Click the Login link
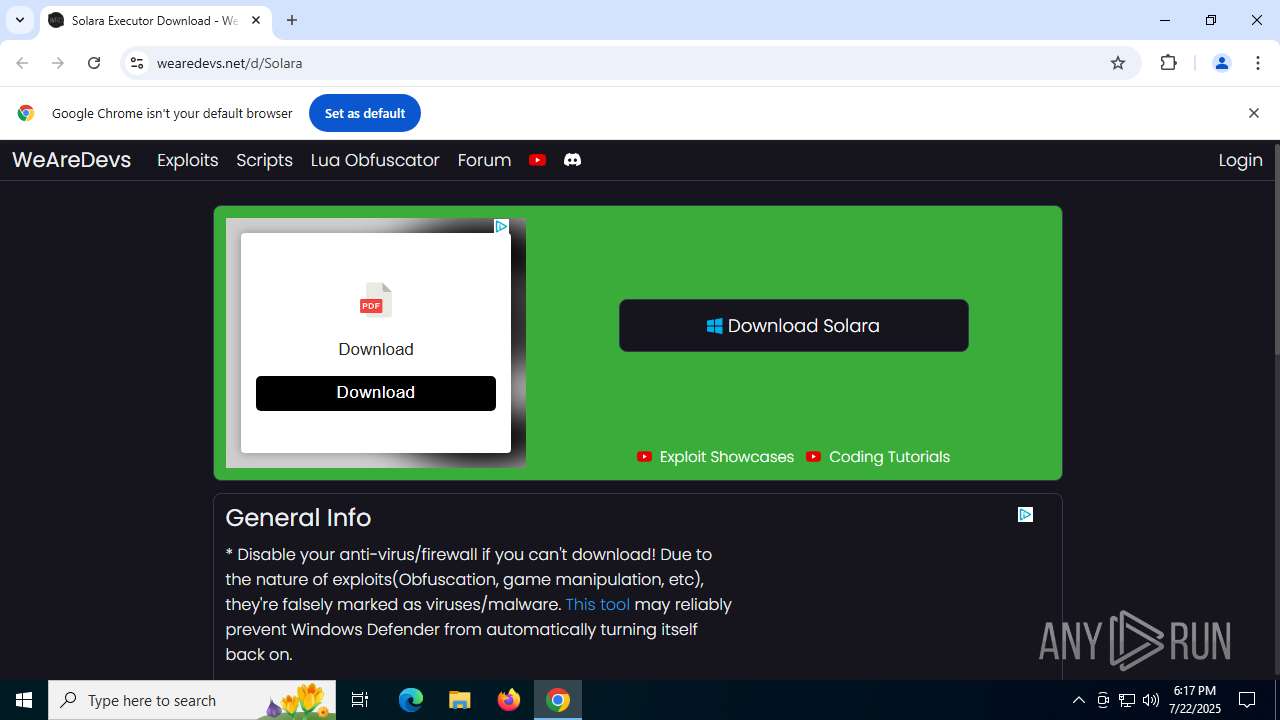1280x720 pixels. pos(1240,160)
